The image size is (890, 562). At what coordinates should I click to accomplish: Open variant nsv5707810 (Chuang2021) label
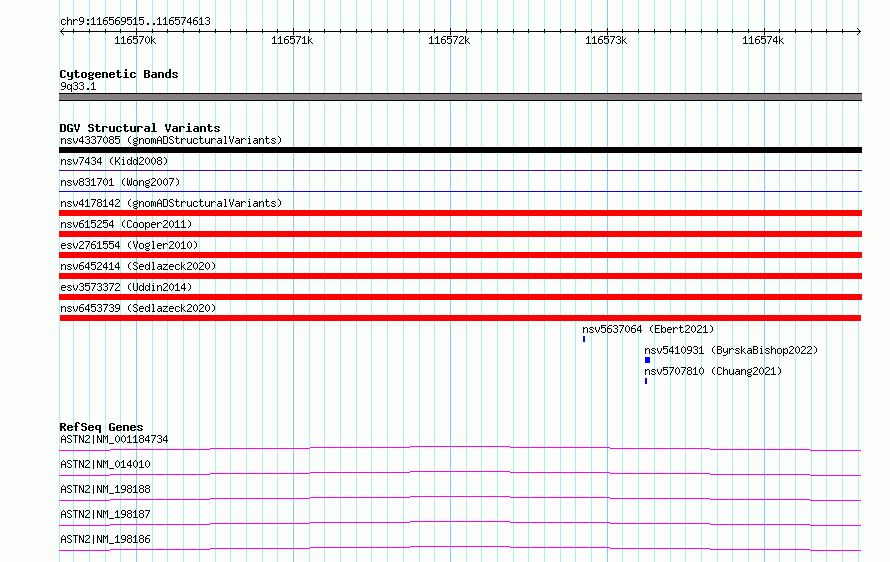pos(713,371)
